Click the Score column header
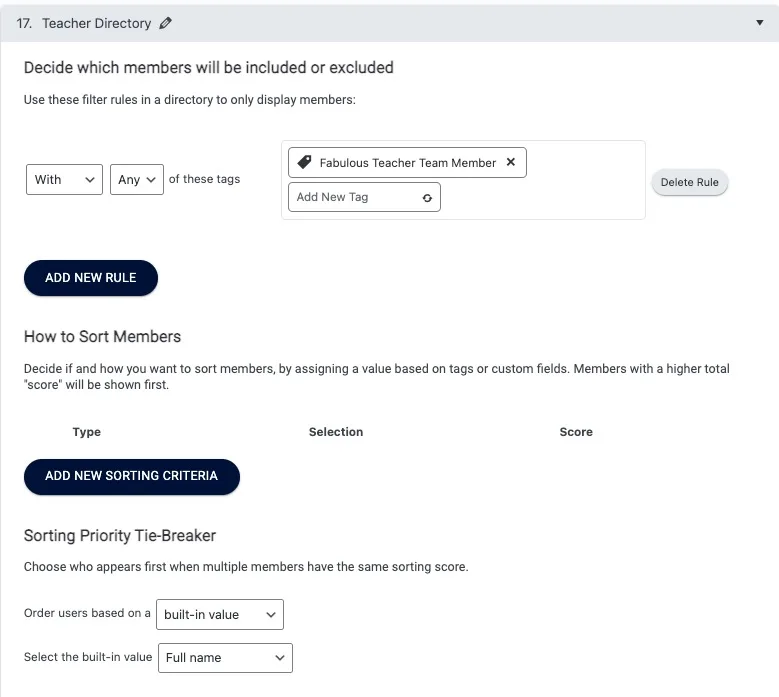Image resolution: width=779 pixels, height=697 pixels. [x=576, y=432]
